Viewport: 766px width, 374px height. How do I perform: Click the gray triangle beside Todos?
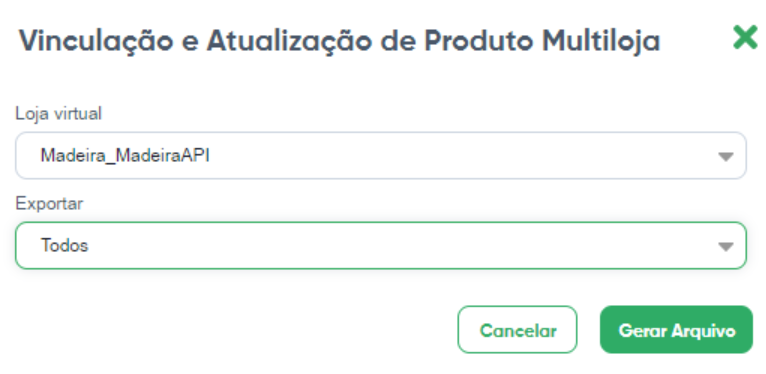click(x=726, y=247)
